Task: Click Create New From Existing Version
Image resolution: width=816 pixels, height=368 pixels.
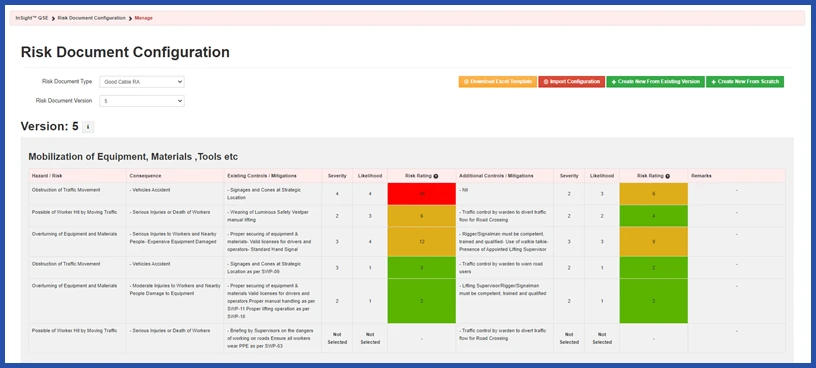Action: coord(655,82)
